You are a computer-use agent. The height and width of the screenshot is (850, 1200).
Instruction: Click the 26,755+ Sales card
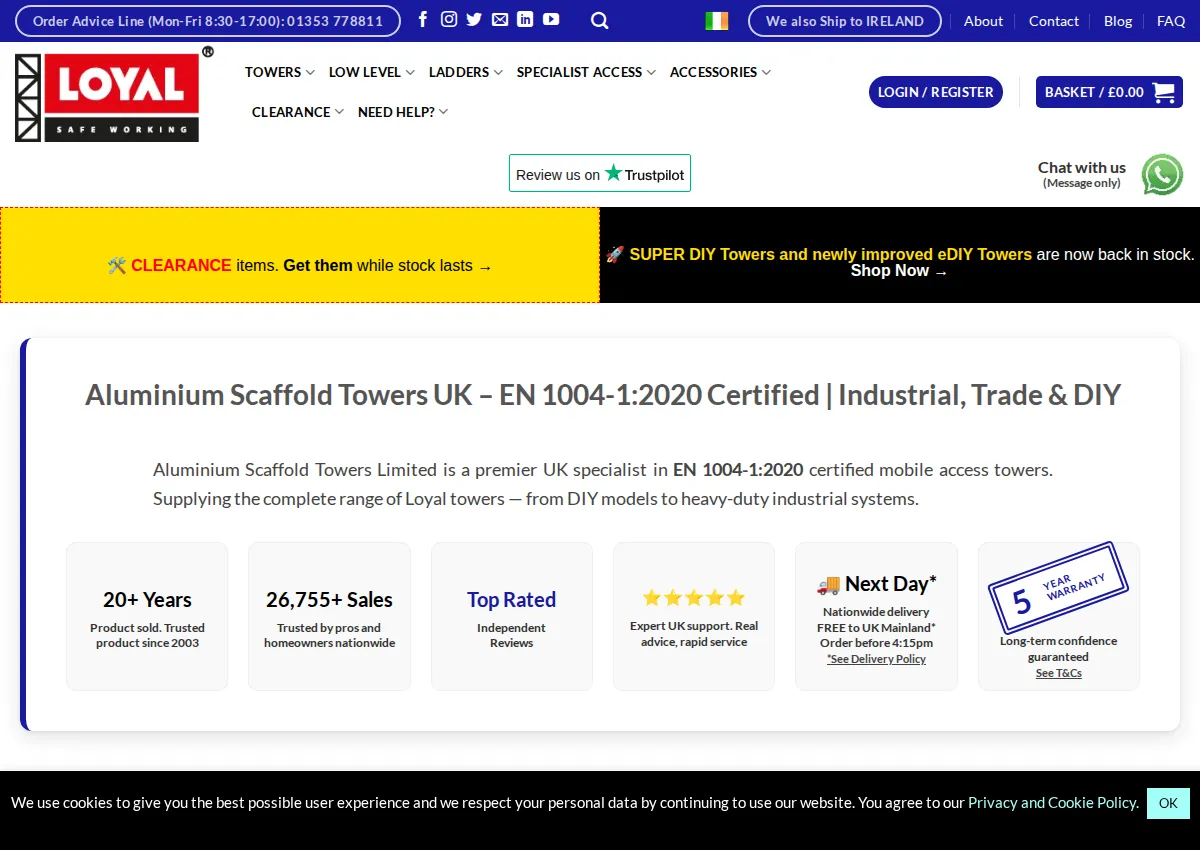tap(329, 616)
